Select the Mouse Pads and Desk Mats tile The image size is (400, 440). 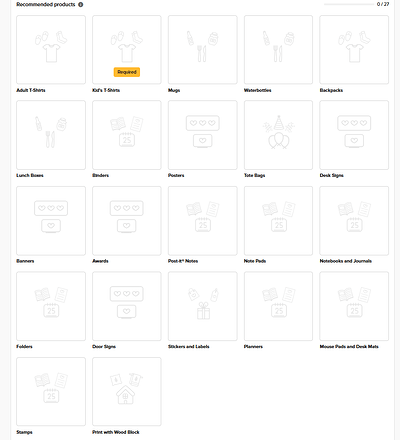[354, 306]
